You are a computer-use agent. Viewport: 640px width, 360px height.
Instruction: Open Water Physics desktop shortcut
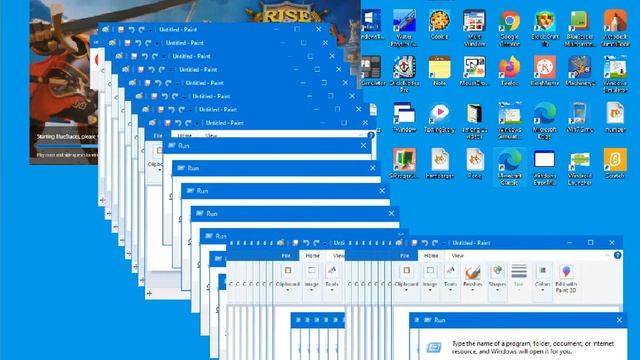pos(404,28)
